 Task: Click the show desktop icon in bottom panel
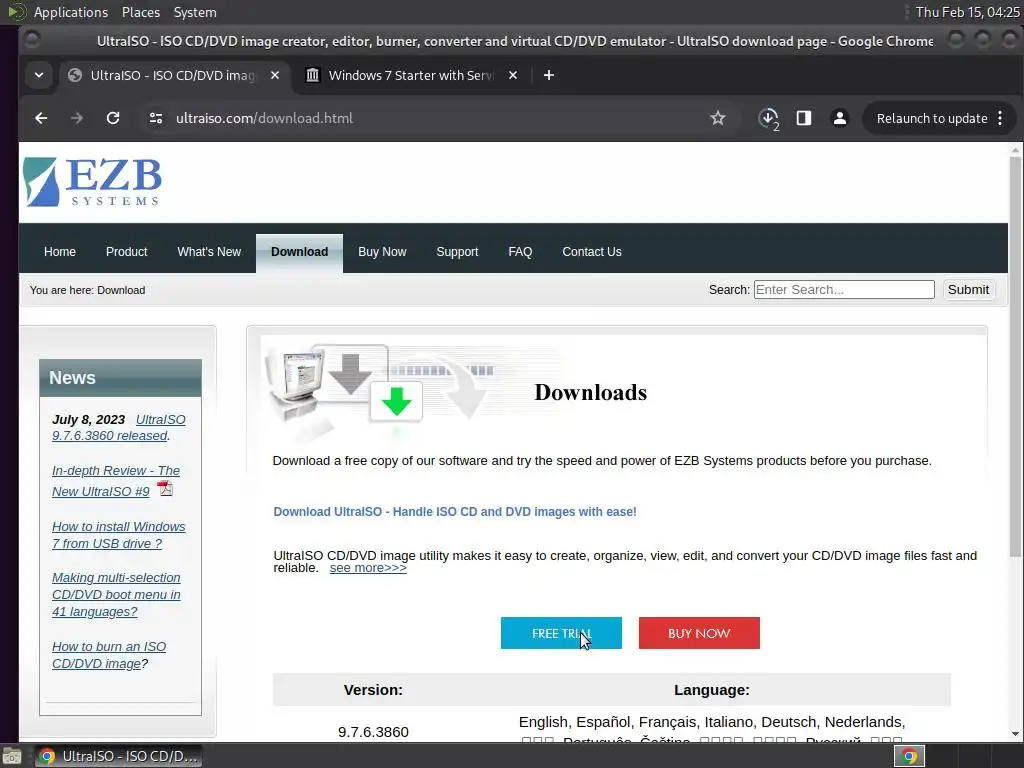point(12,756)
